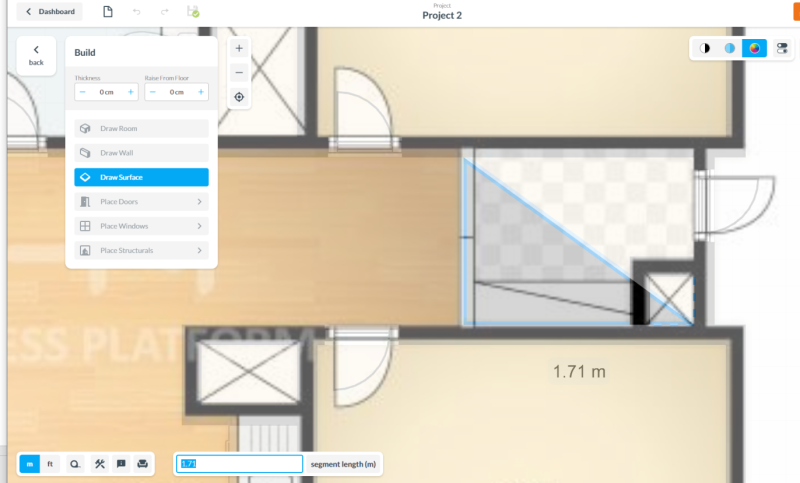This screenshot has width=800, height=483.
Task: Click the Place Windows grid icon
Action: pos(85,226)
